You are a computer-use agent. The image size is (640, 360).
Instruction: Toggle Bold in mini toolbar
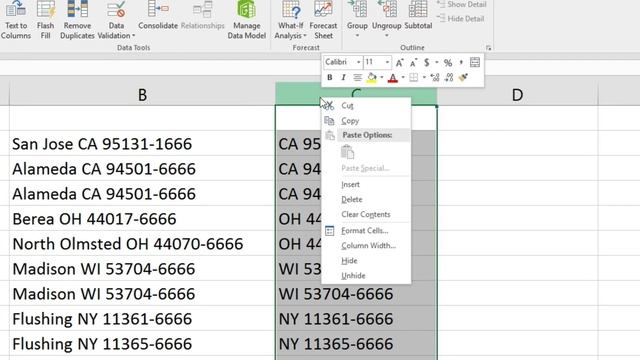[x=330, y=78]
